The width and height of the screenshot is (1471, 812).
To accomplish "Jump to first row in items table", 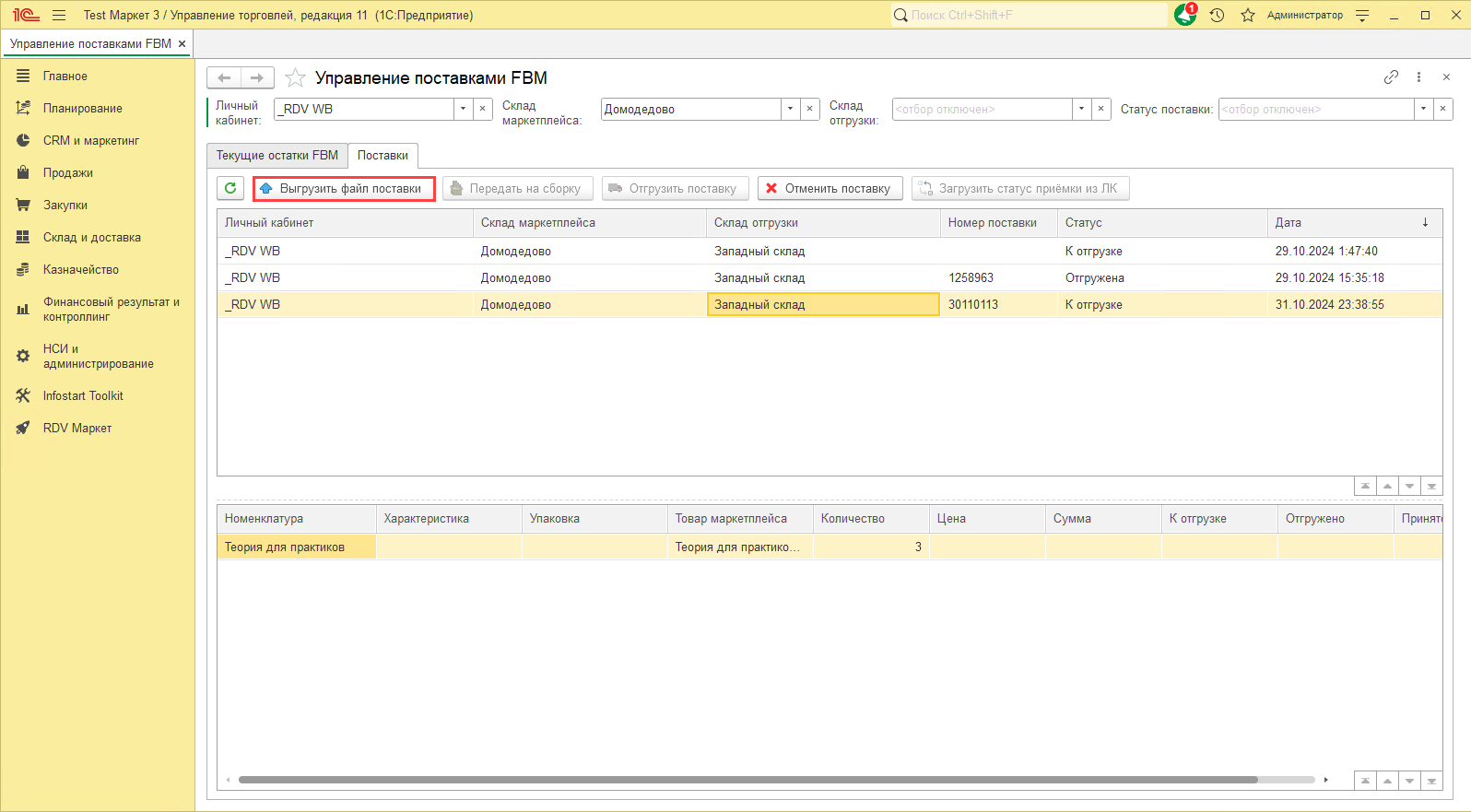I will point(1365,781).
